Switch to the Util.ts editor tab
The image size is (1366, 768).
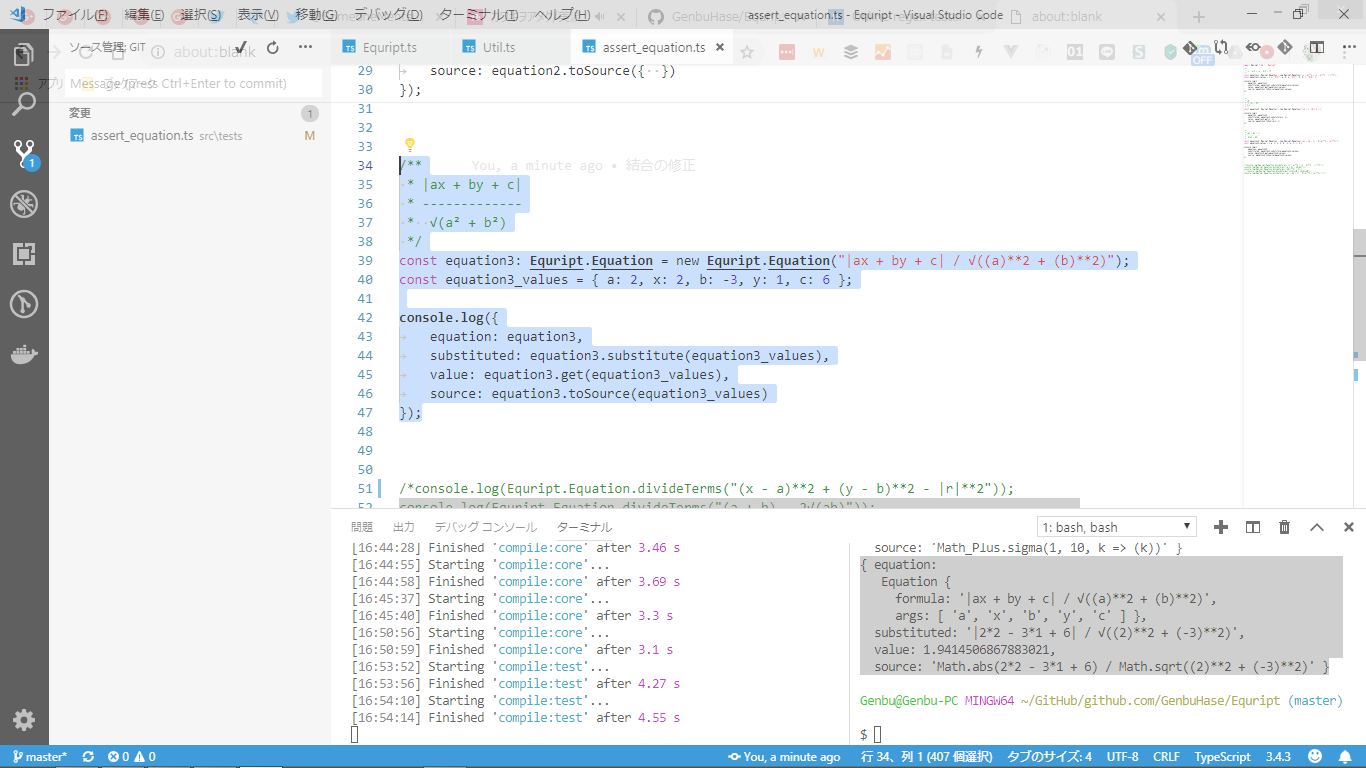498,47
